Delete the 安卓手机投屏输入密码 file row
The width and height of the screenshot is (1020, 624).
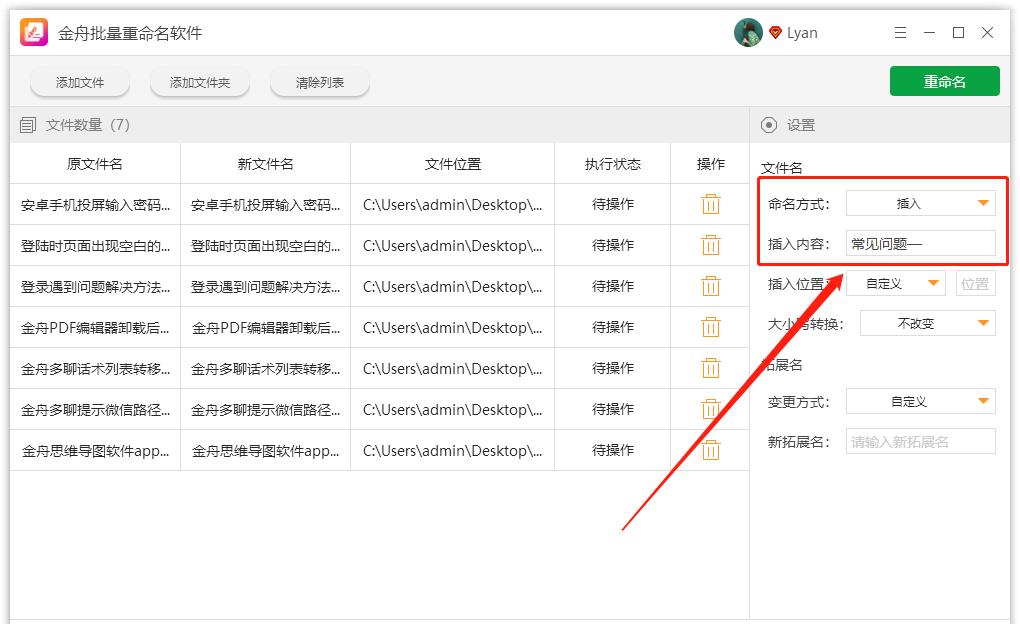click(710, 204)
